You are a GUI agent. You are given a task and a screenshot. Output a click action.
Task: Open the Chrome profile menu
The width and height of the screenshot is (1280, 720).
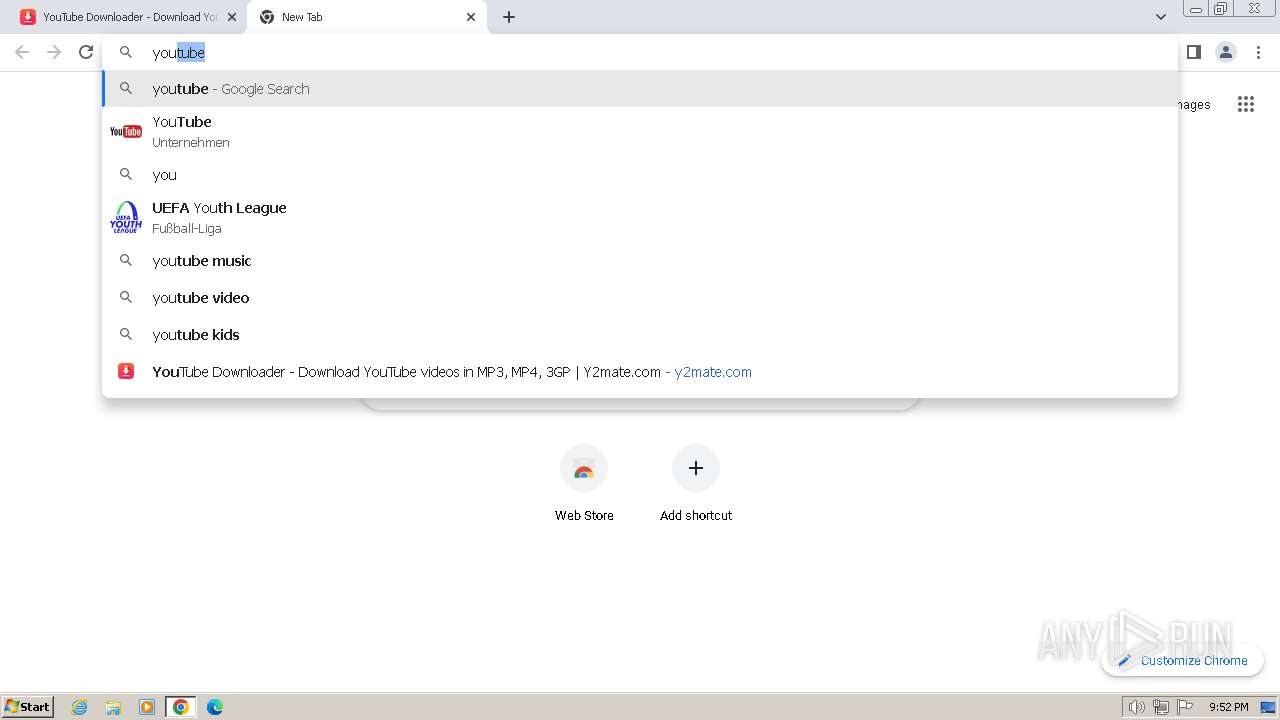tap(1226, 52)
